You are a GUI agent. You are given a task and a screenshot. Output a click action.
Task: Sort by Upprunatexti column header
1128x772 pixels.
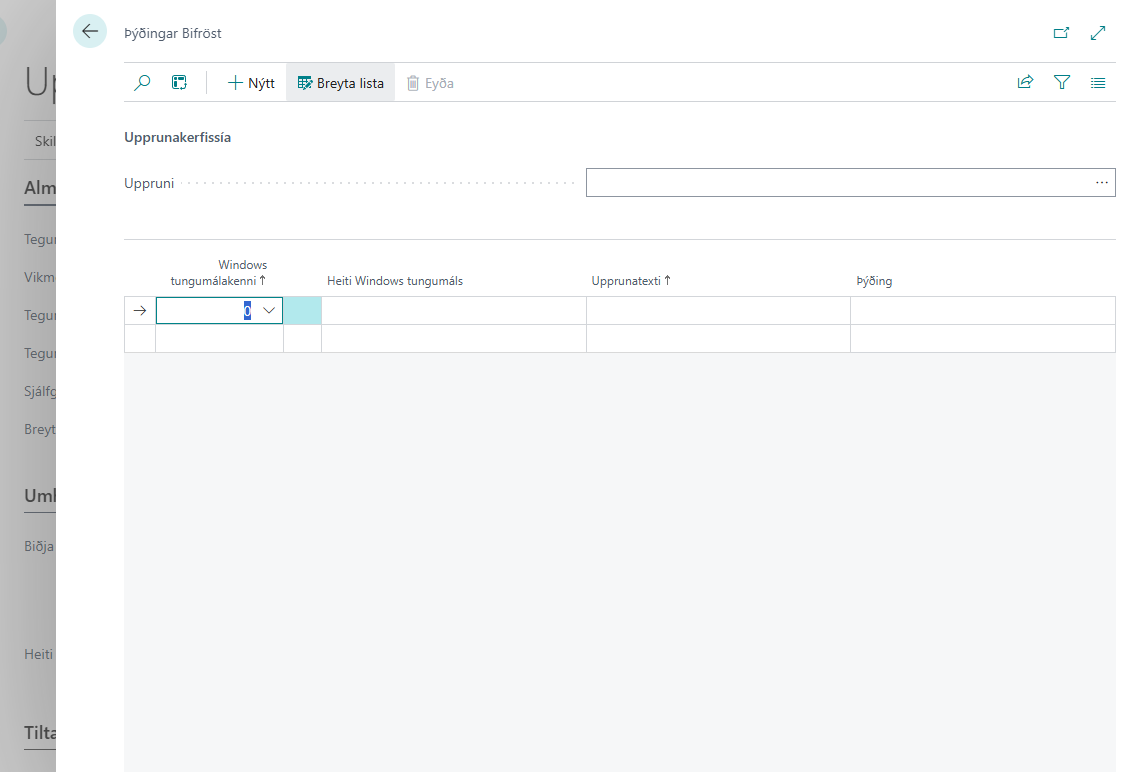631,281
